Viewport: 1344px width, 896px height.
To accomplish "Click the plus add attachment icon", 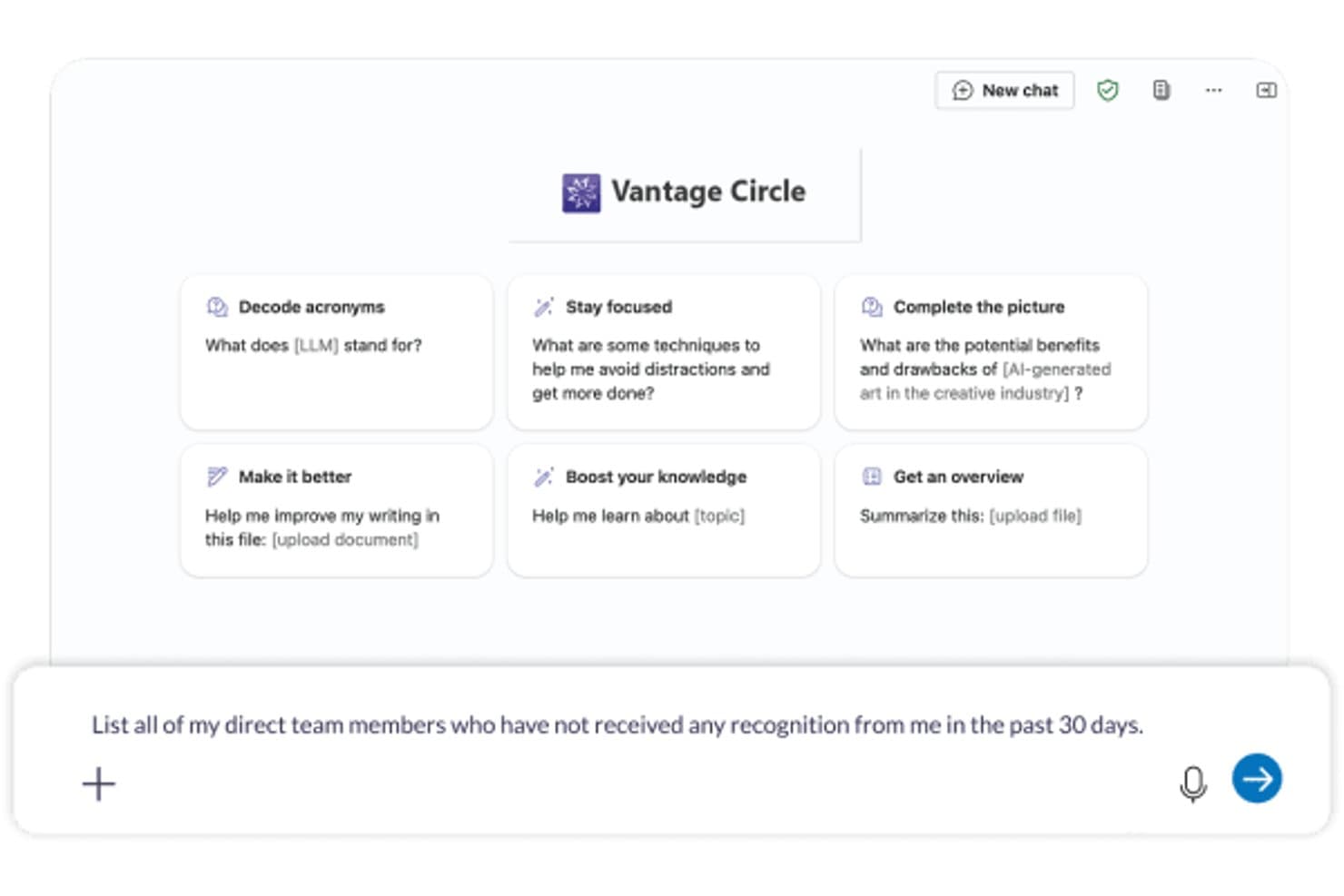I will [99, 783].
